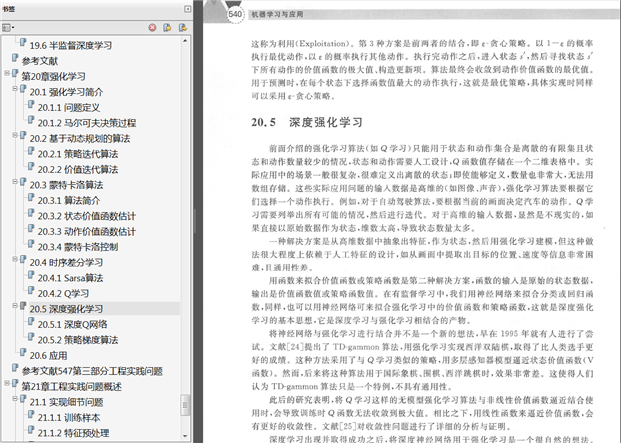Open bookmark 20.5.1 深度Q网络
The image size is (621, 443).
click(x=72, y=324)
